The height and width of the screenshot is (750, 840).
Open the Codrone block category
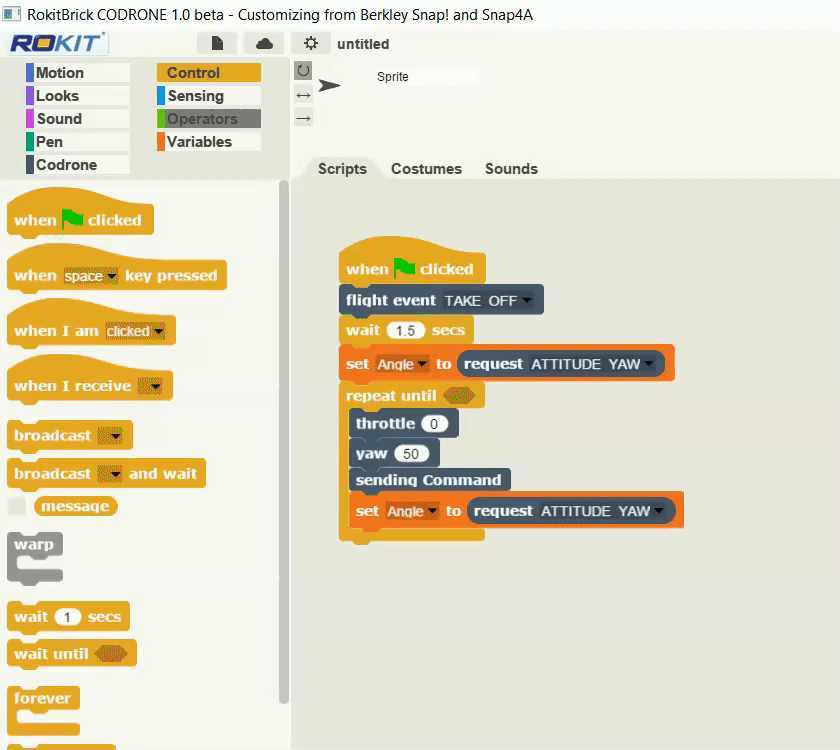click(x=78, y=165)
